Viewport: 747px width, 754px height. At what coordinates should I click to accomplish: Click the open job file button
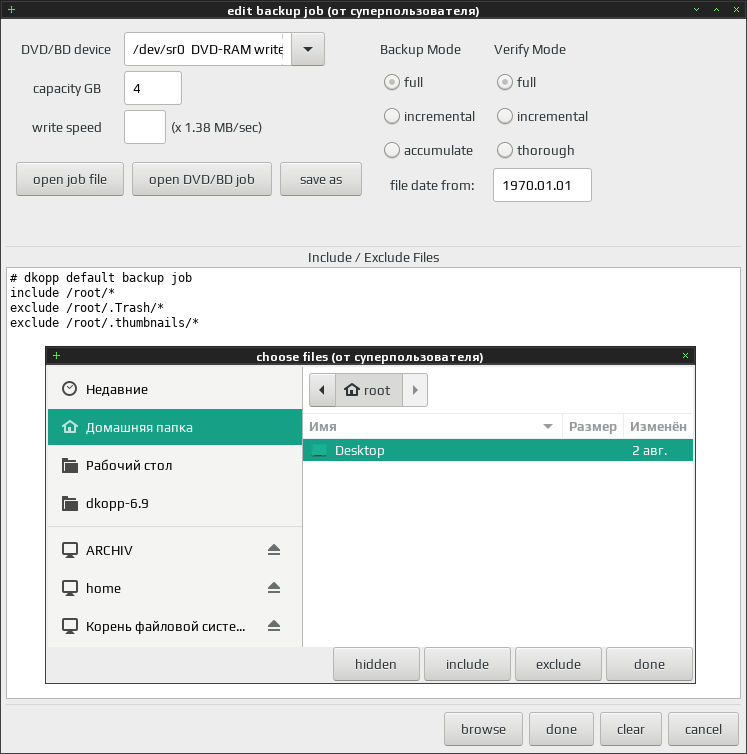click(x=70, y=179)
